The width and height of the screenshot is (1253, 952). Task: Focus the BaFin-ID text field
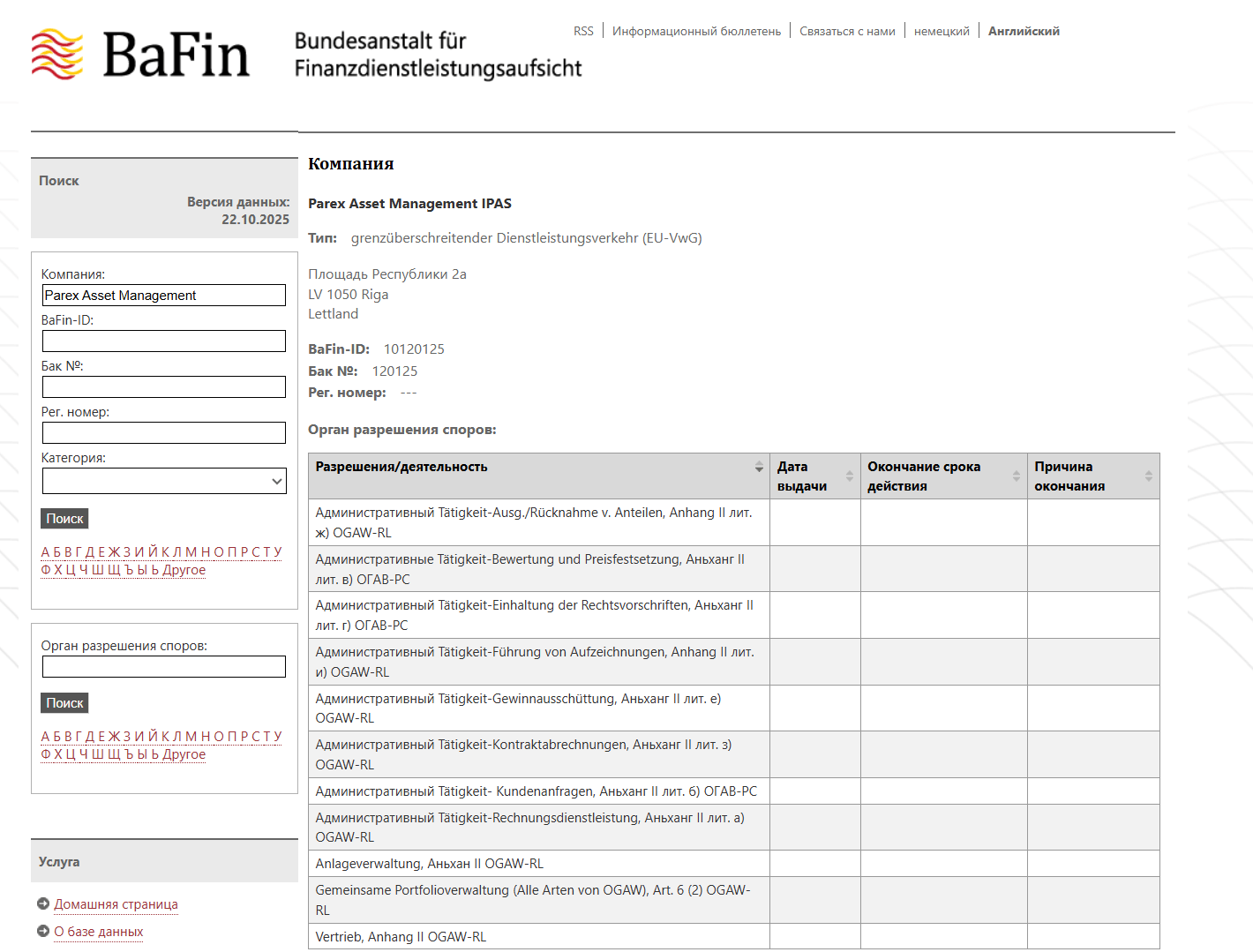click(x=164, y=341)
